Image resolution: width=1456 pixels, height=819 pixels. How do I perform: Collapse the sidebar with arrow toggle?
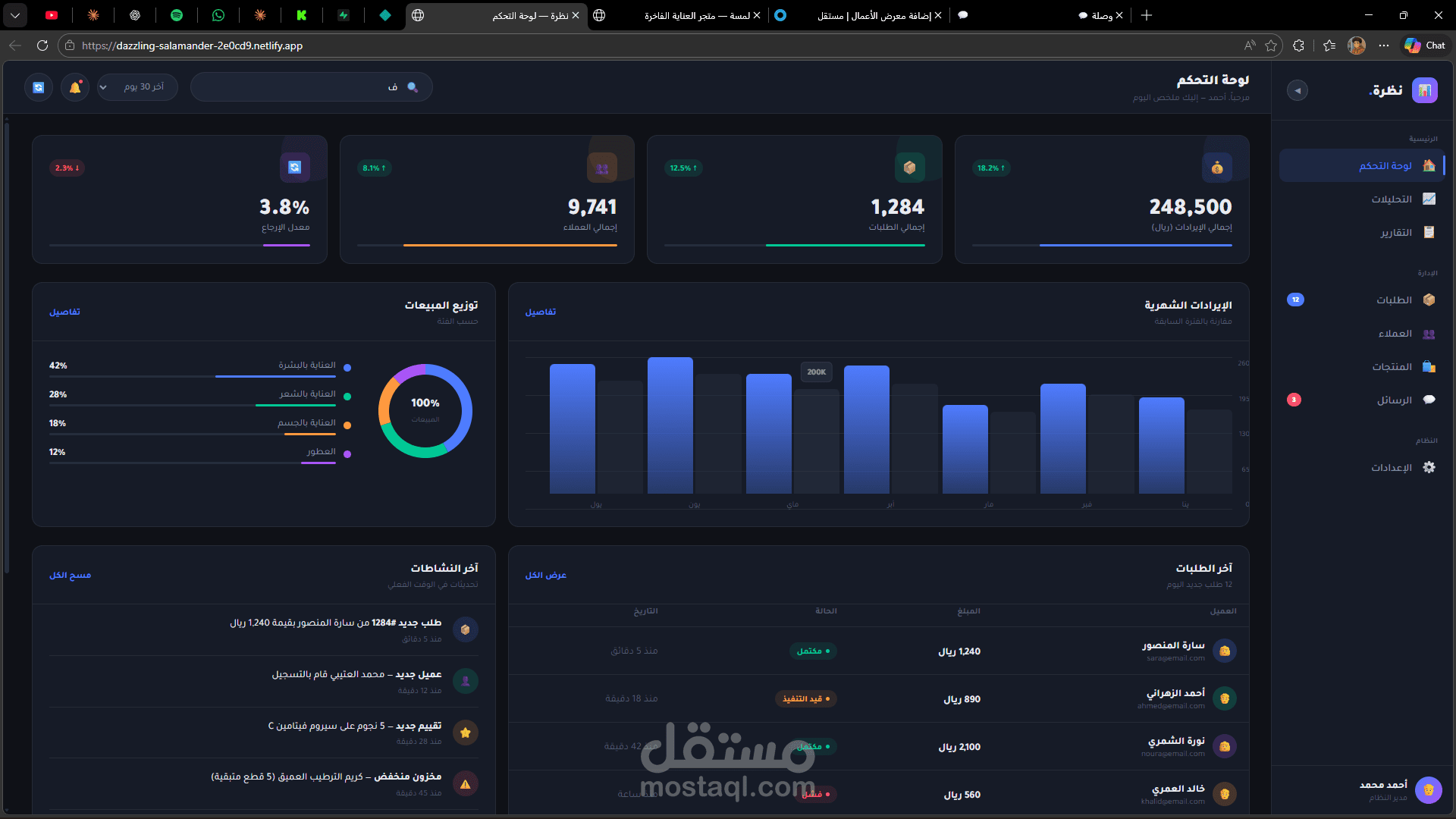point(1298,90)
